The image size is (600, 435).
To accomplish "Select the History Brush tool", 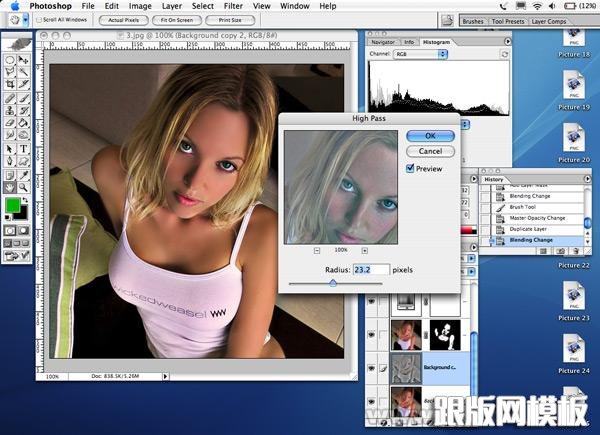I will [x=23, y=111].
